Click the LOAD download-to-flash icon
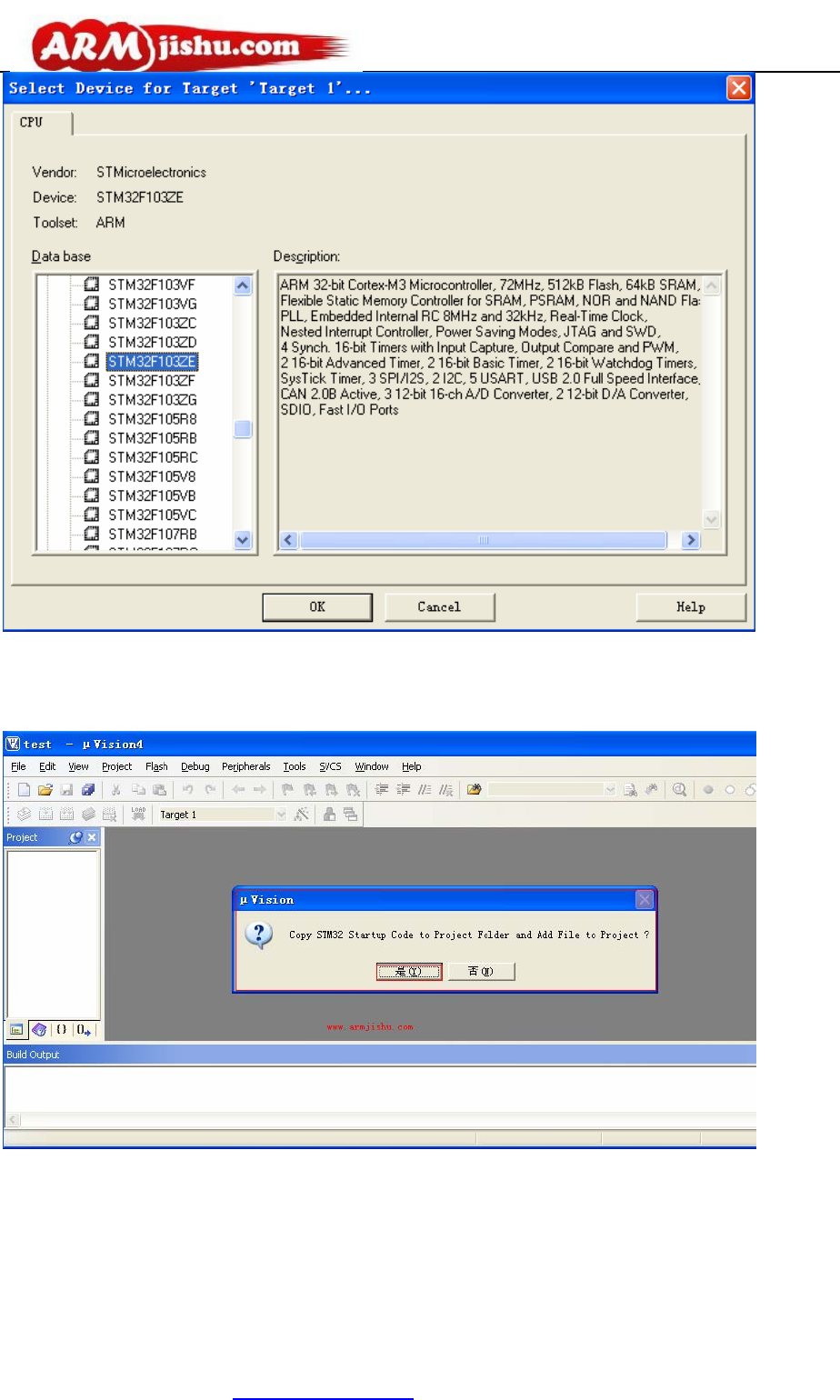840x1400 pixels. tap(138, 815)
